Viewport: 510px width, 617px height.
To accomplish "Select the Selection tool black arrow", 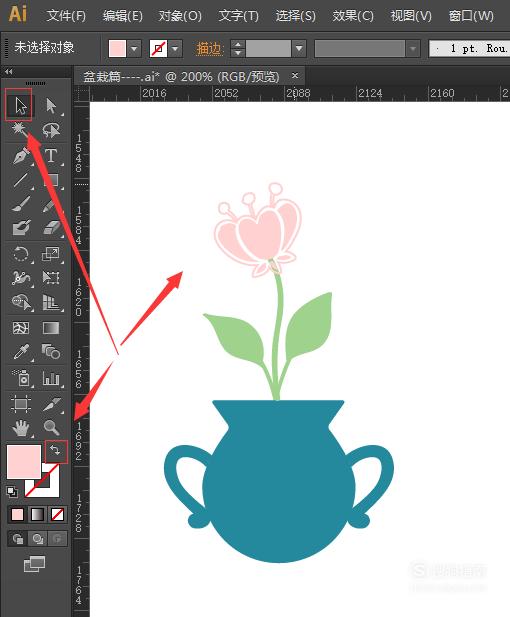I will coord(20,105).
